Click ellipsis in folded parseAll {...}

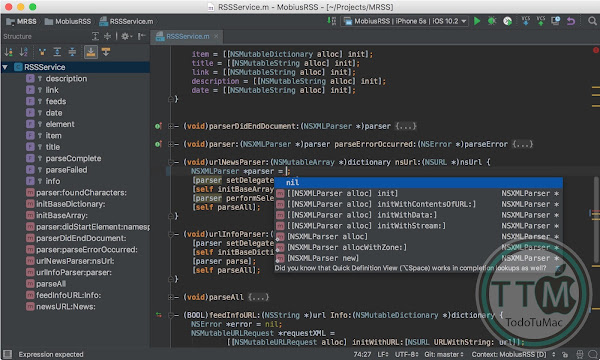259,297
